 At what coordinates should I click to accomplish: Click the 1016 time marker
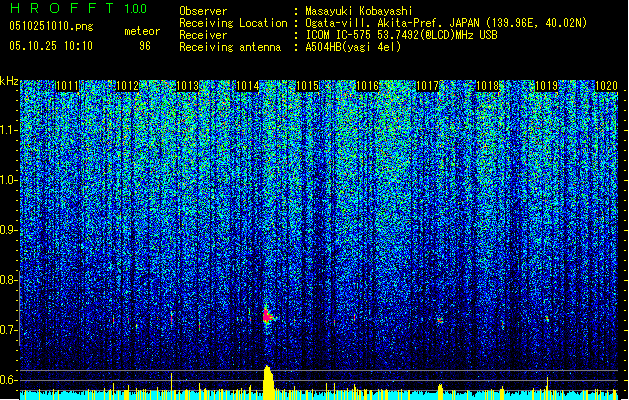(x=367, y=86)
